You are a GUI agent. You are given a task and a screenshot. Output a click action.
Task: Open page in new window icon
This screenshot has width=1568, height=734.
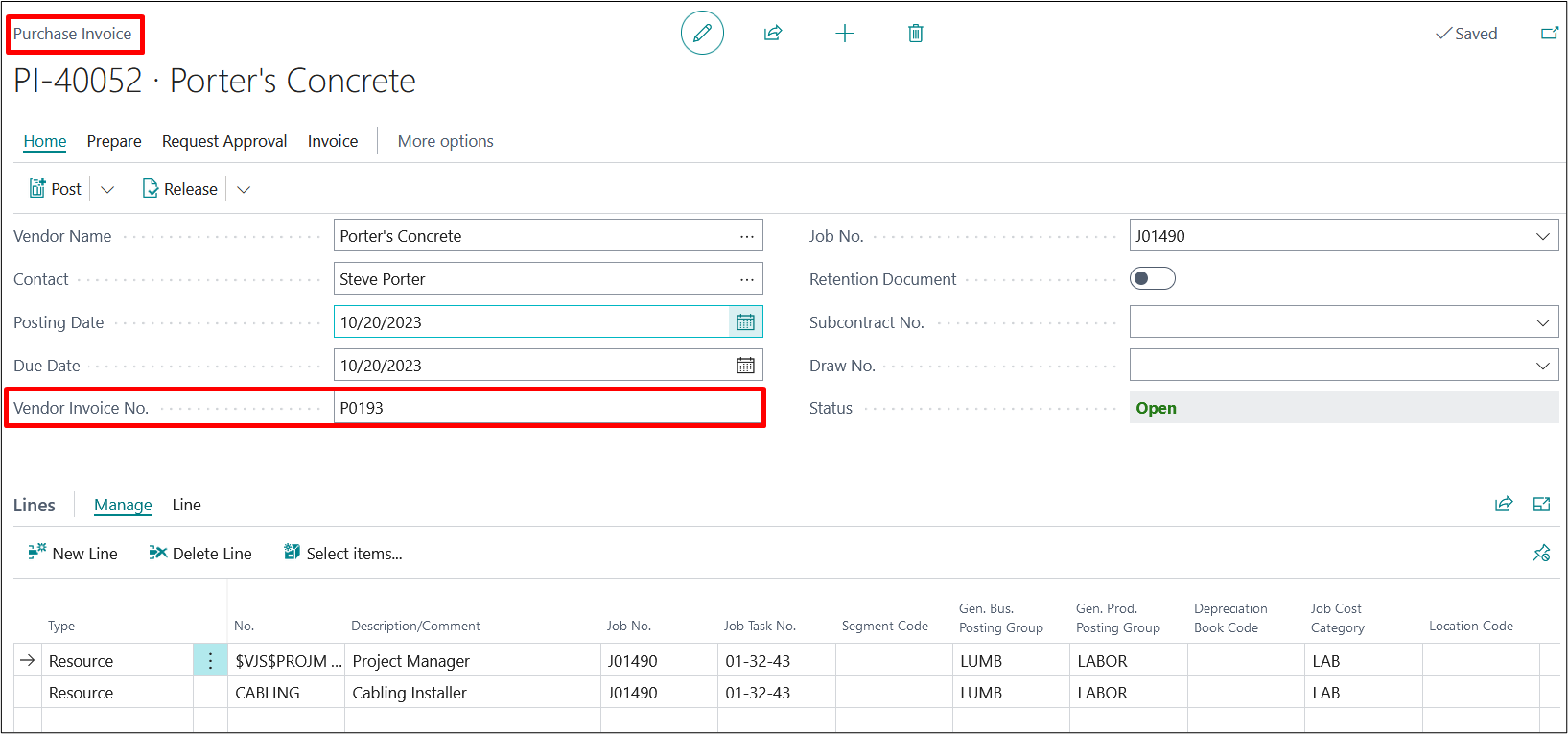(1549, 34)
